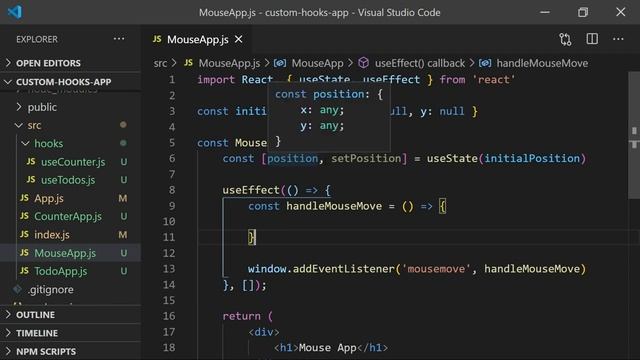The image size is (640, 360).
Task: Click the useEffect call on line 8
Action: pos(251,190)
